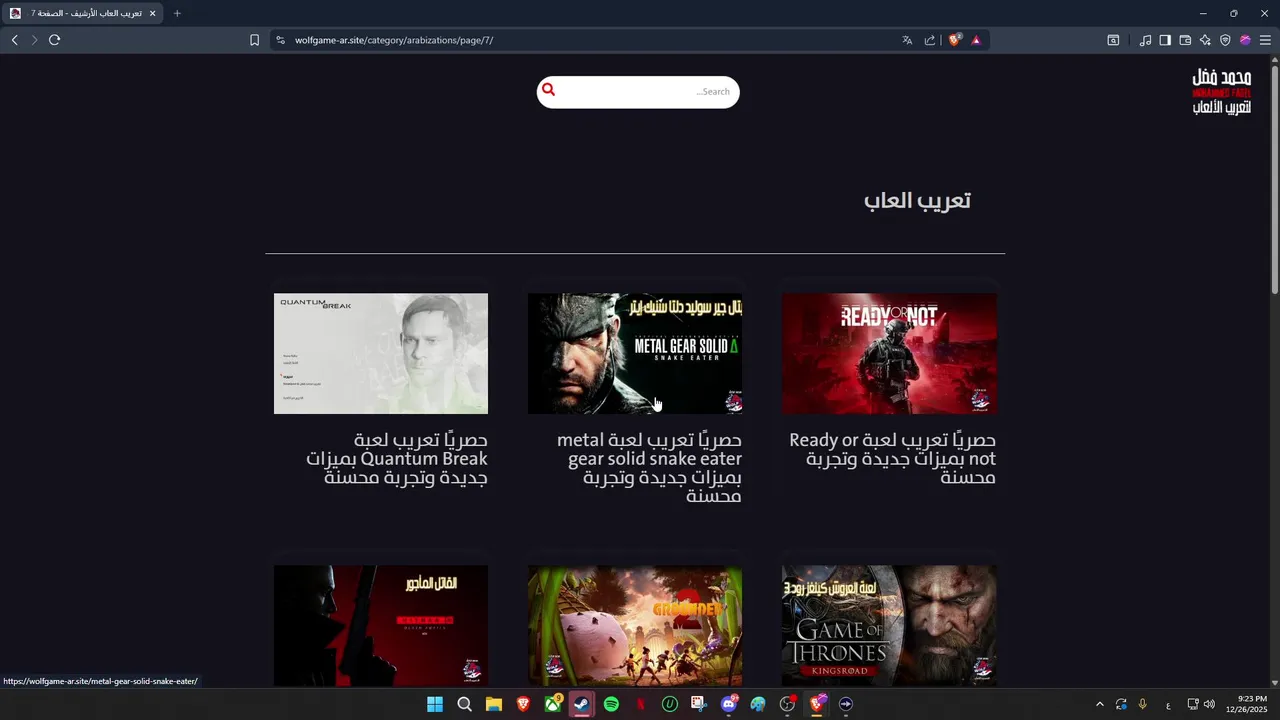This screenshot has width=1280, height=720.
Task: Open Leo AI sparkle icon
Action: tap(1205, 40)
